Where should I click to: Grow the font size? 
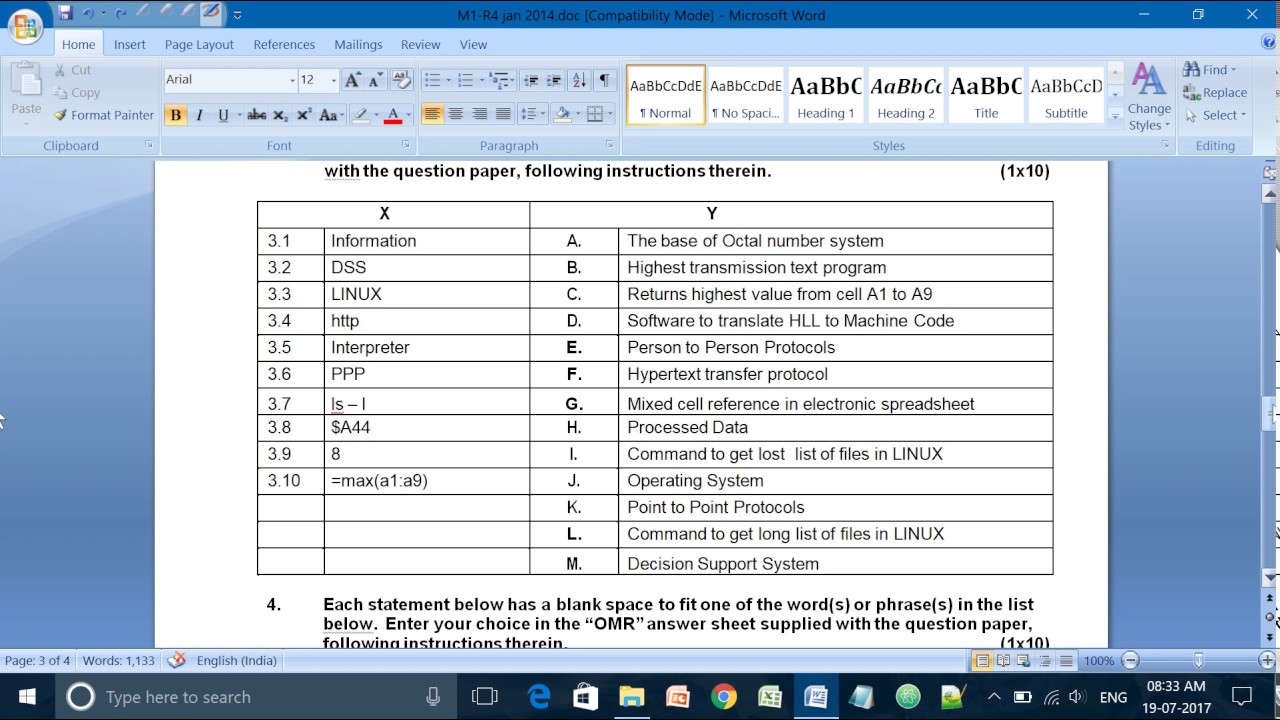coord(351,80)
